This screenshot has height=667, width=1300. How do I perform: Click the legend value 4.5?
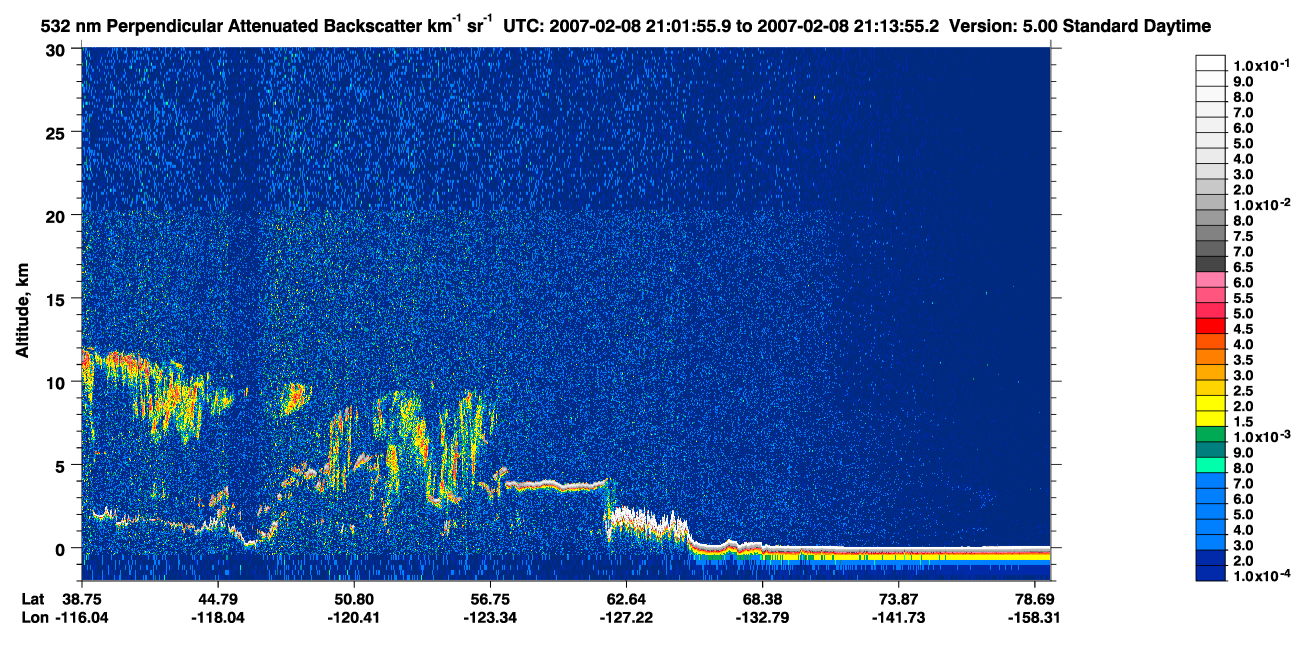1245,329
